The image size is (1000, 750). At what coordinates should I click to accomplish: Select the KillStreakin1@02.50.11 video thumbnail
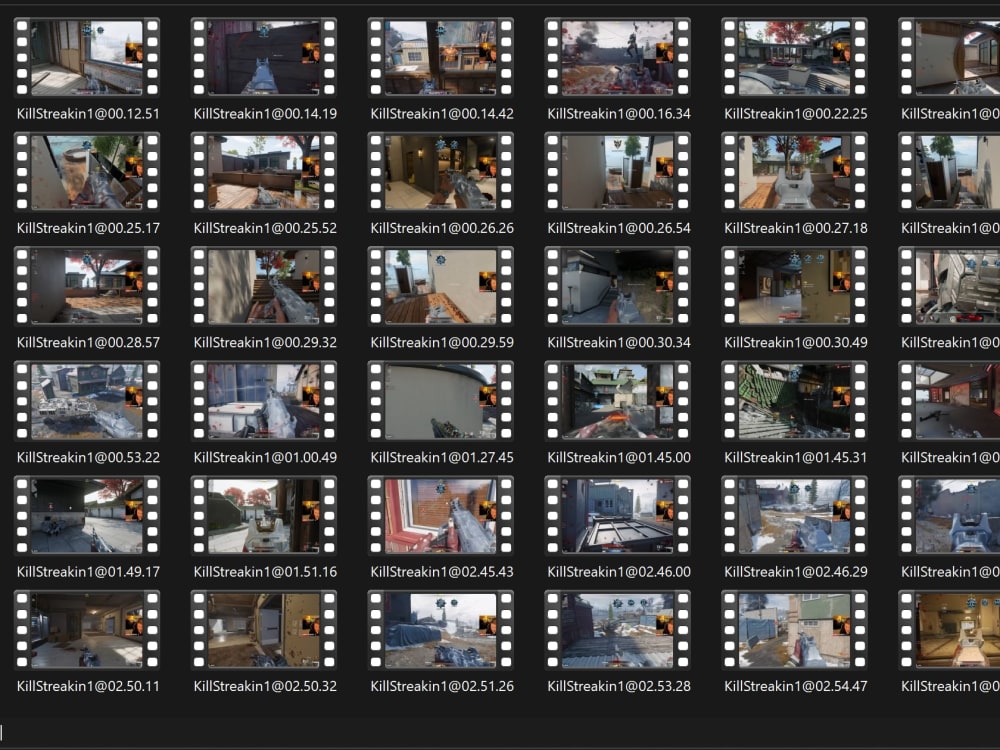tap(87, 629)
